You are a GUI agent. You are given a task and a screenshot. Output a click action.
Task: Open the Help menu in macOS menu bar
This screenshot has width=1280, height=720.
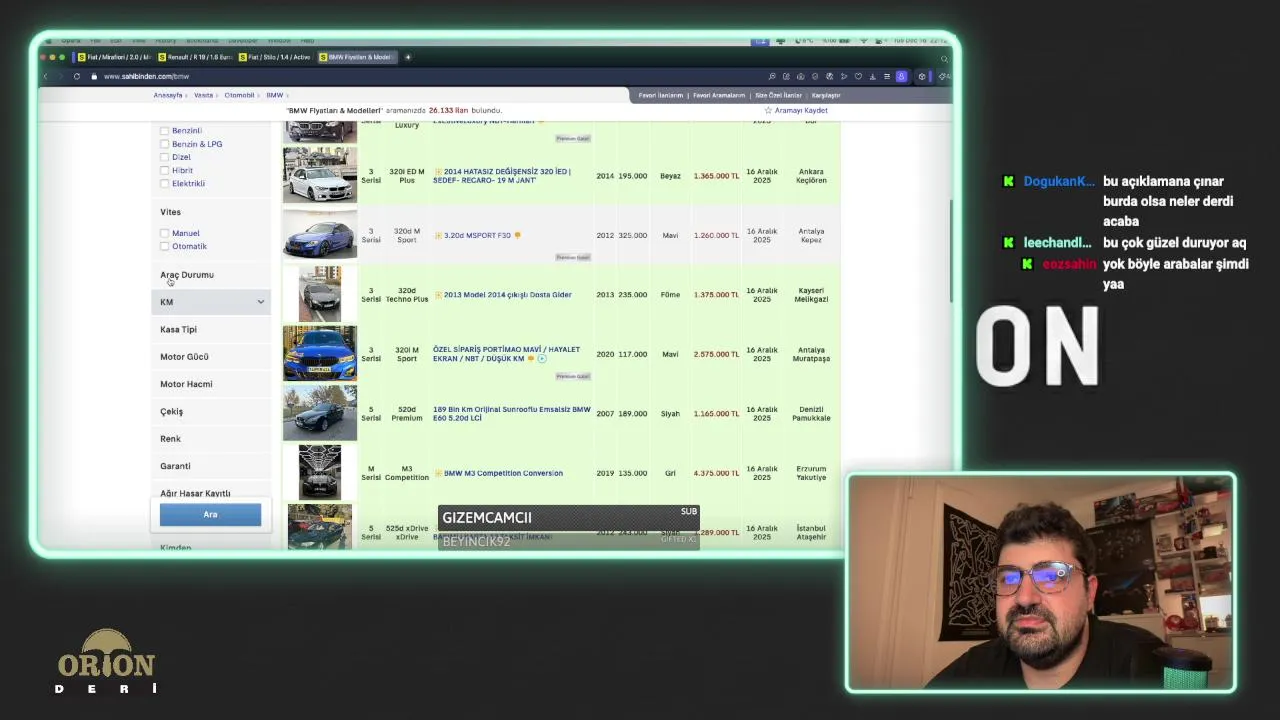pos(307,41)
